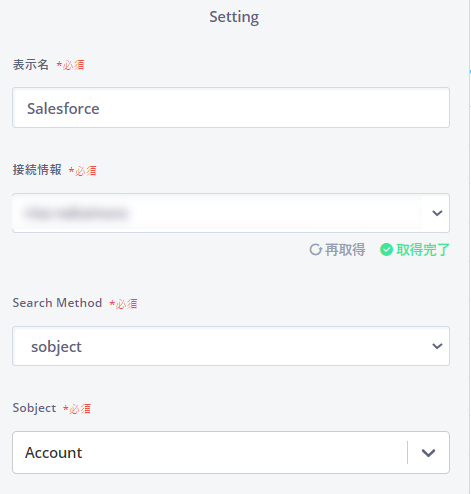
Task: Click the Setting heading at the top
Action: pos(234,17)
